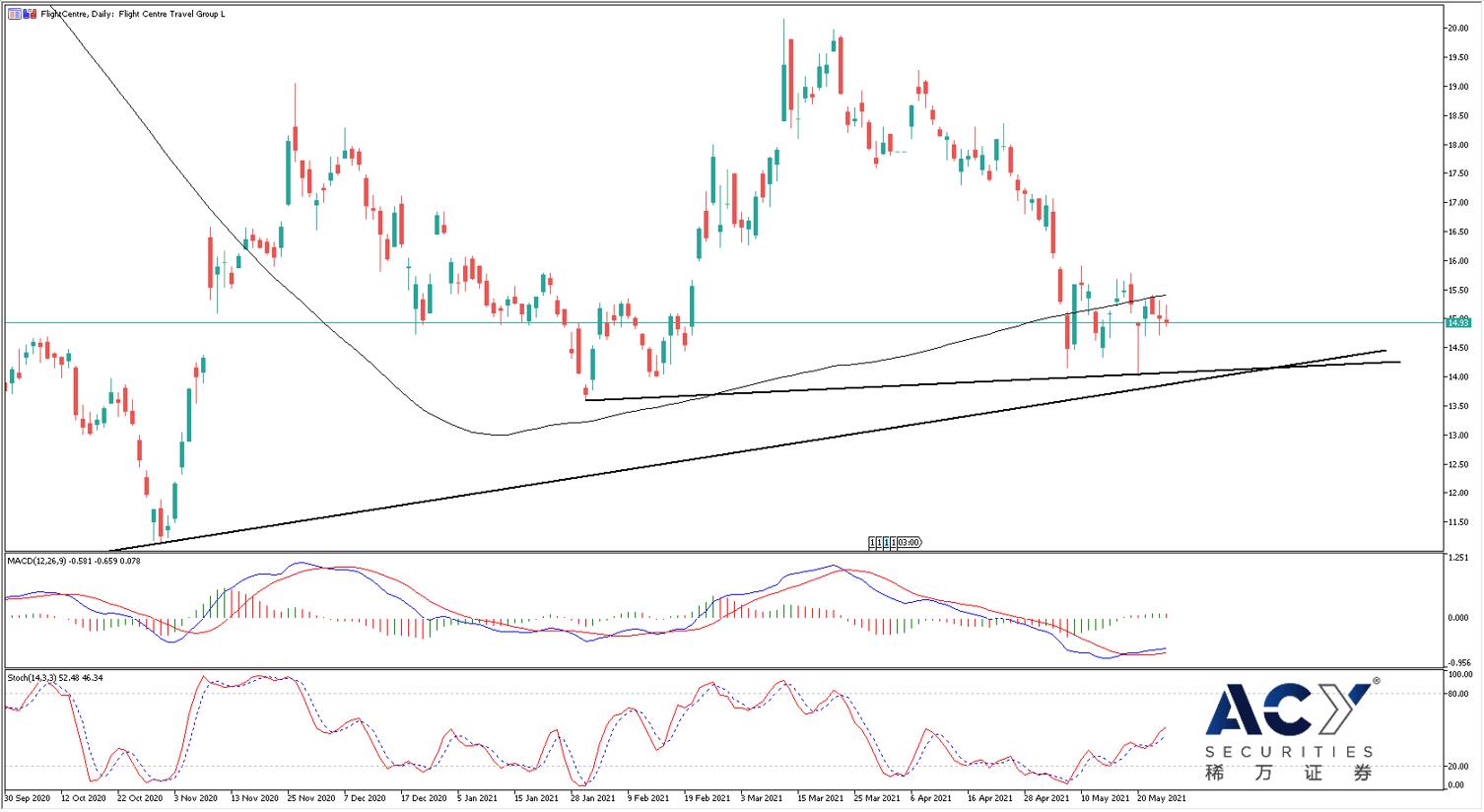Click the 1.251 MACD scale value

point(1458,559)
